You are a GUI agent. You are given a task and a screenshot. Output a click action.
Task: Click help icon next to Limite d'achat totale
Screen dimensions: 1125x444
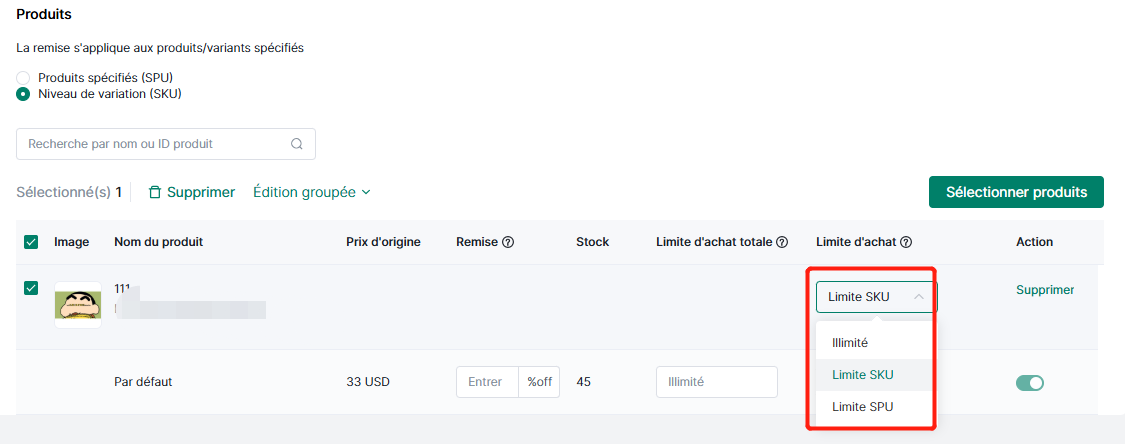[782, 242]
